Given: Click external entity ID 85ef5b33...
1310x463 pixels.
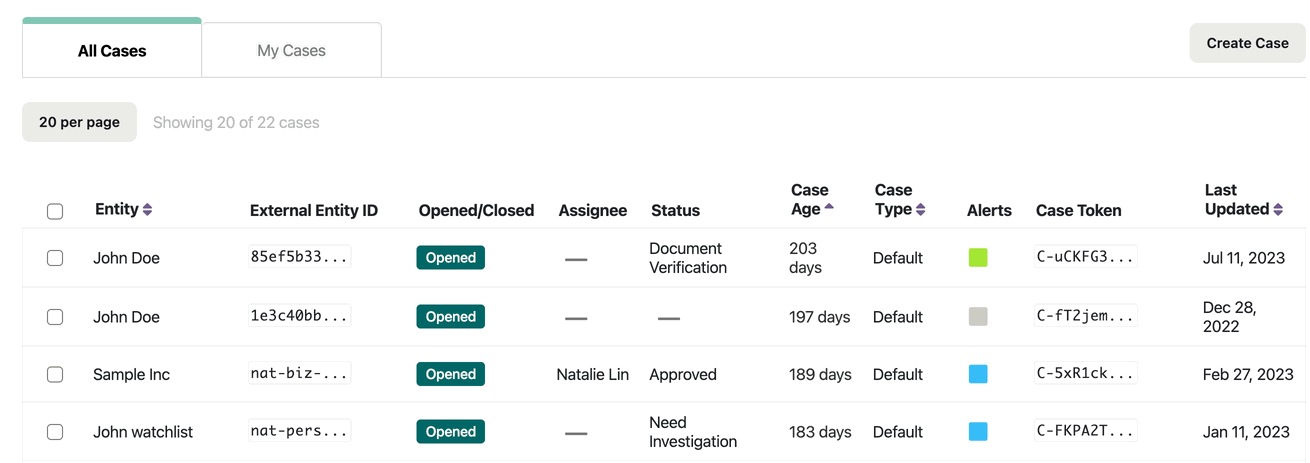Looking at the screenshot, I should coord(299,257).
